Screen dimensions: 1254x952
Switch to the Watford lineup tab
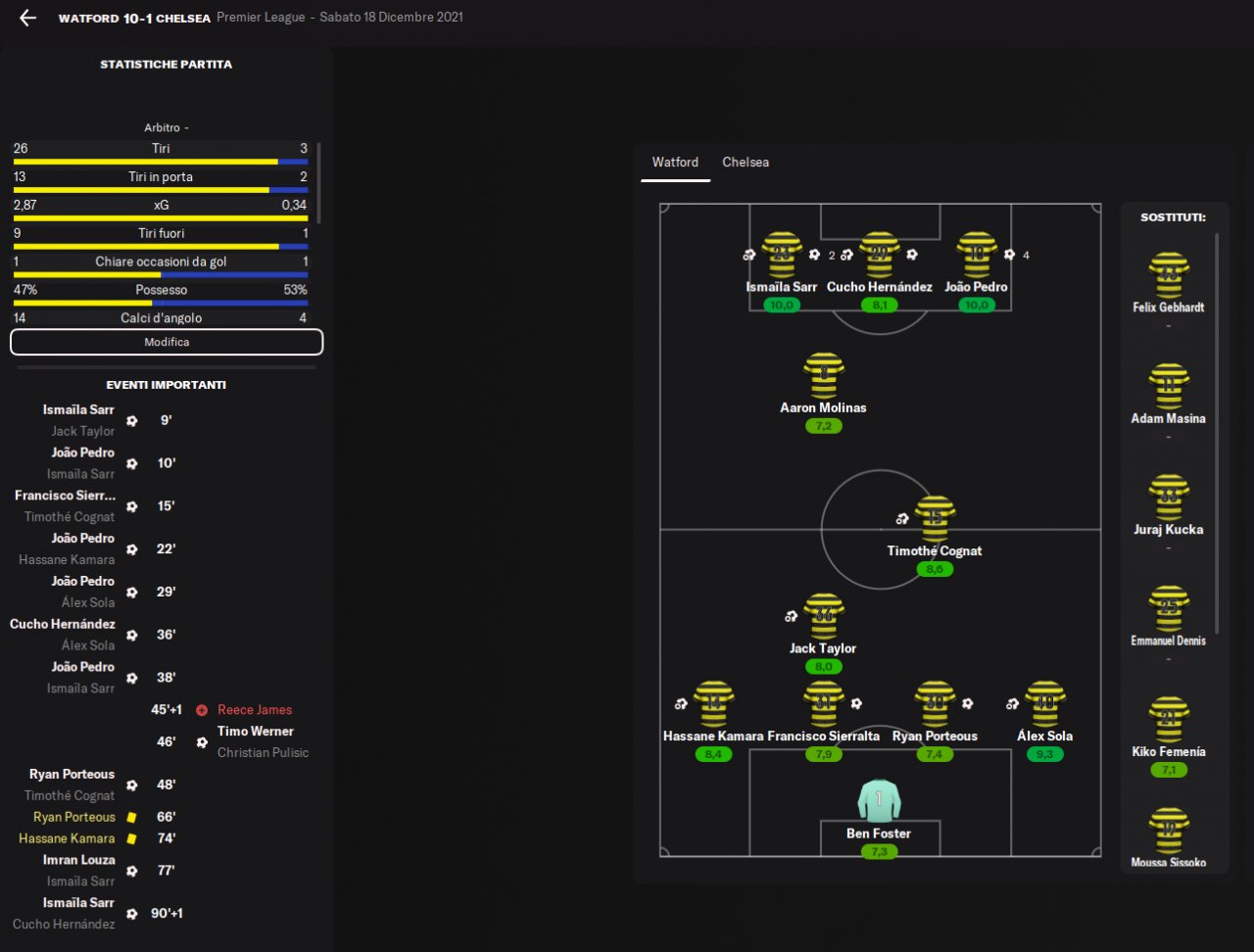676,163
